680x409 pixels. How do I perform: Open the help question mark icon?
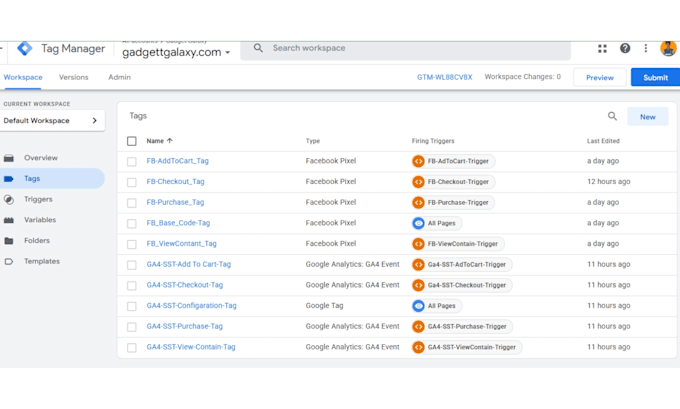[625, 48]
